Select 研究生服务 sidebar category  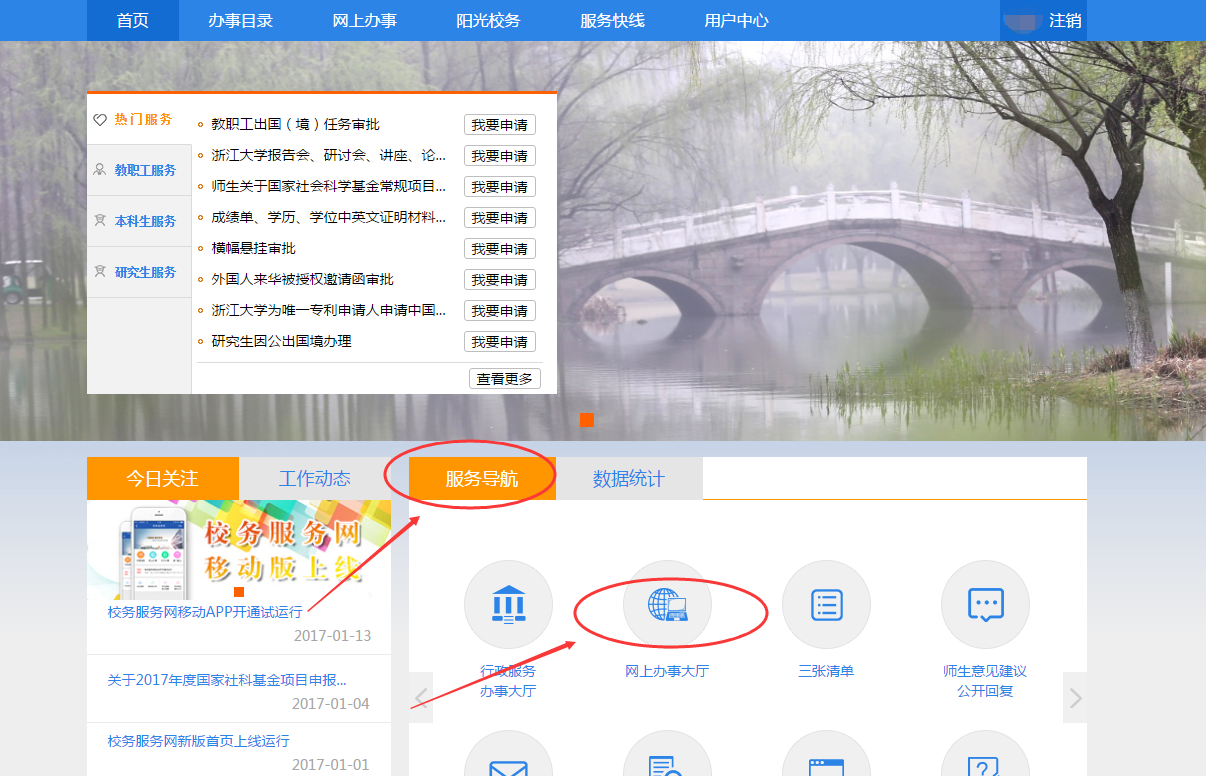[139, 273]
